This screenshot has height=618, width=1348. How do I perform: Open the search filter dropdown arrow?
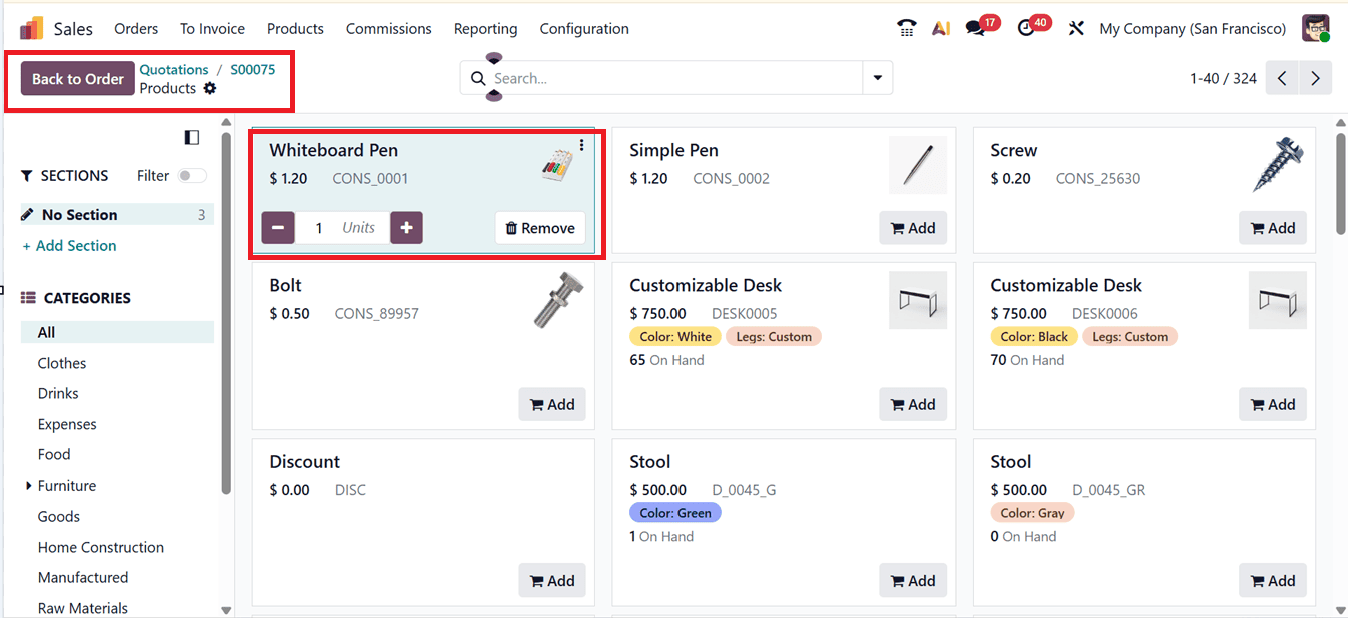coord(877,77)
